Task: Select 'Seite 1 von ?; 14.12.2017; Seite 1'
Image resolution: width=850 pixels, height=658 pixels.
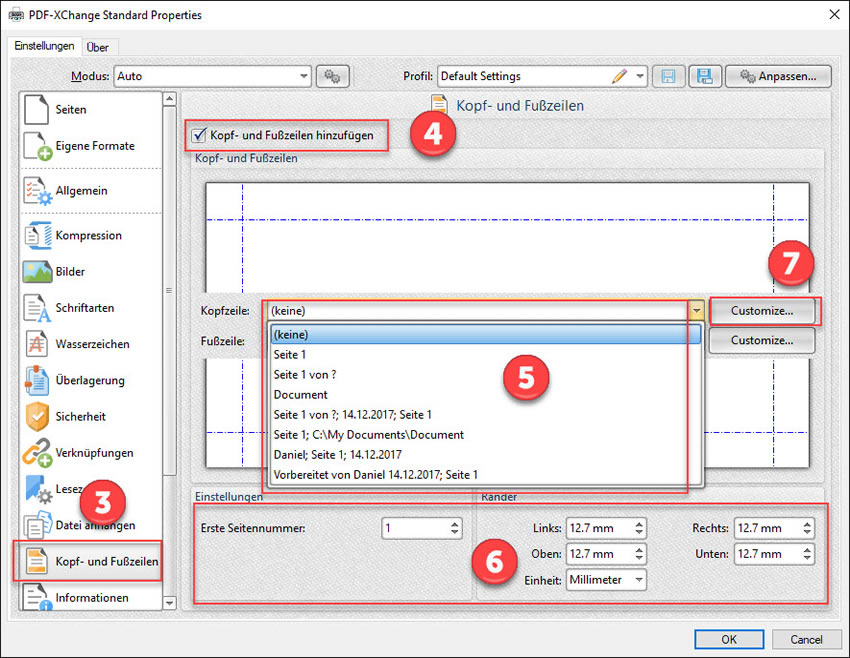Action: [x=486, y=415]
